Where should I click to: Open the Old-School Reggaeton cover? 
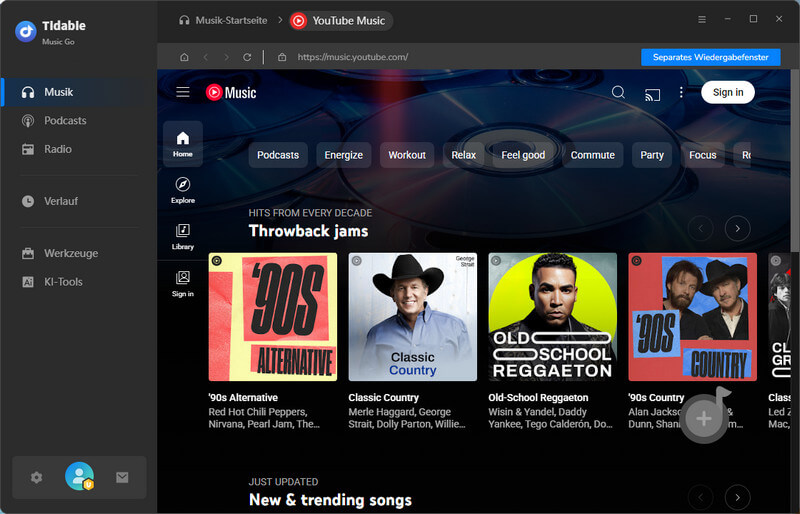point(553,317)
